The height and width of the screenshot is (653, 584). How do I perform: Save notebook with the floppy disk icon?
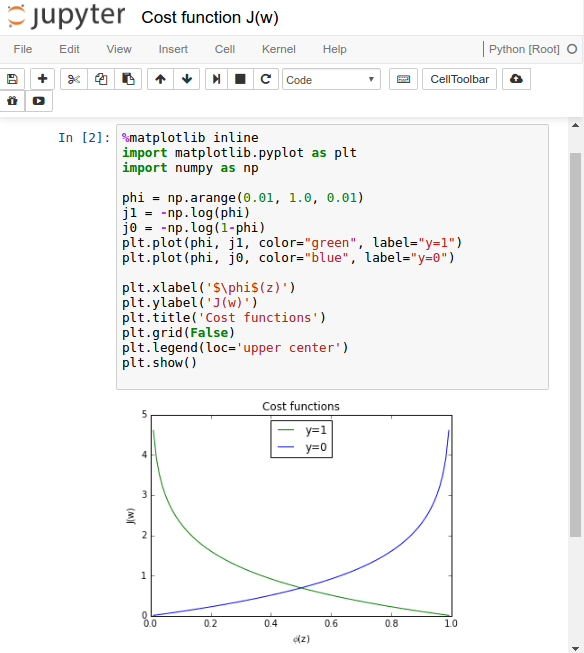(x=12, y=79)
